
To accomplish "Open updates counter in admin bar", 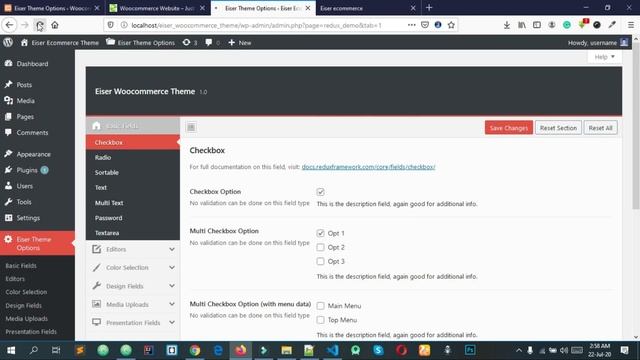I will pos(190,42).
